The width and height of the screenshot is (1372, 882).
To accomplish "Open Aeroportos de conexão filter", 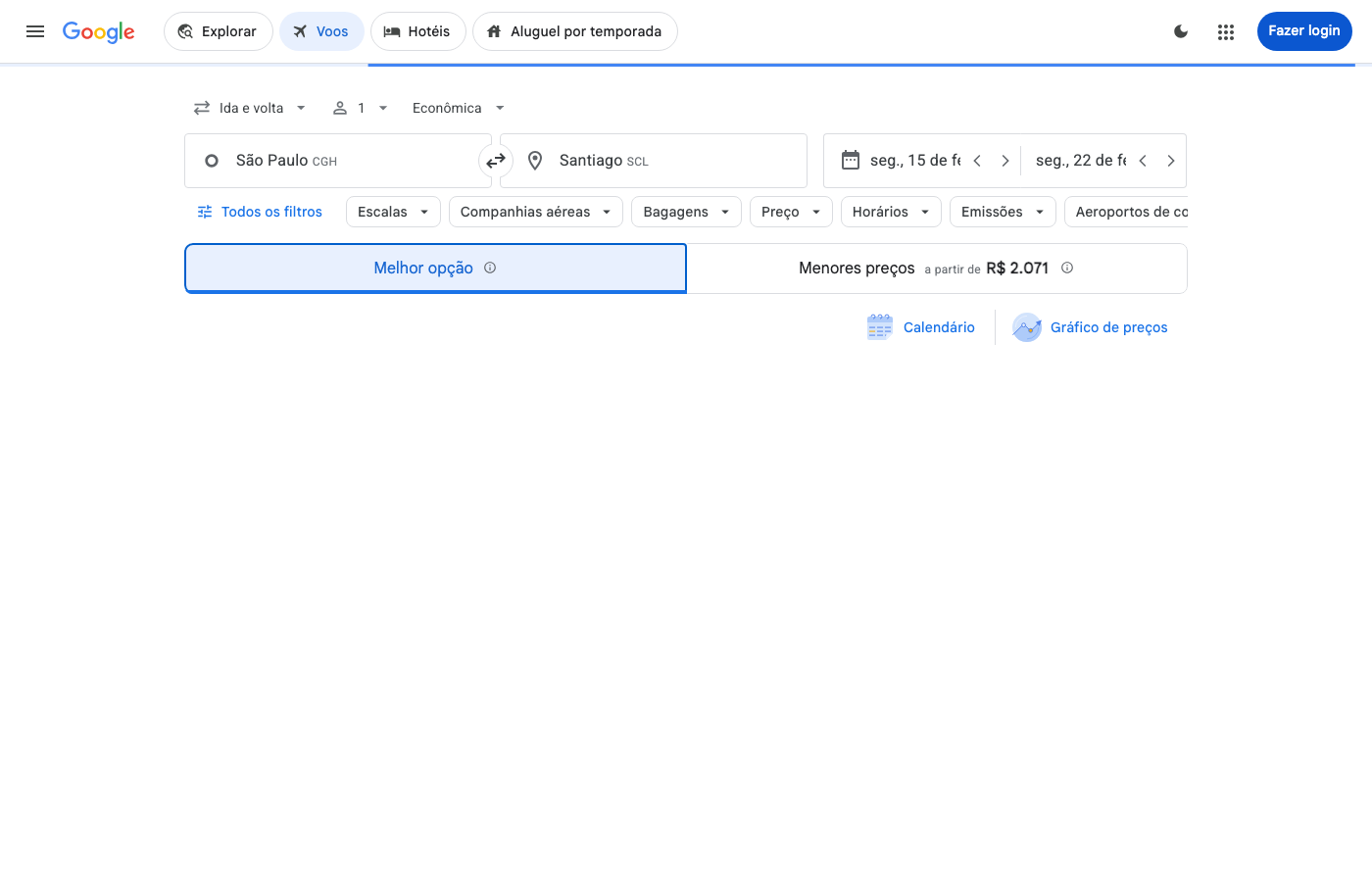I will (1127, 212).
